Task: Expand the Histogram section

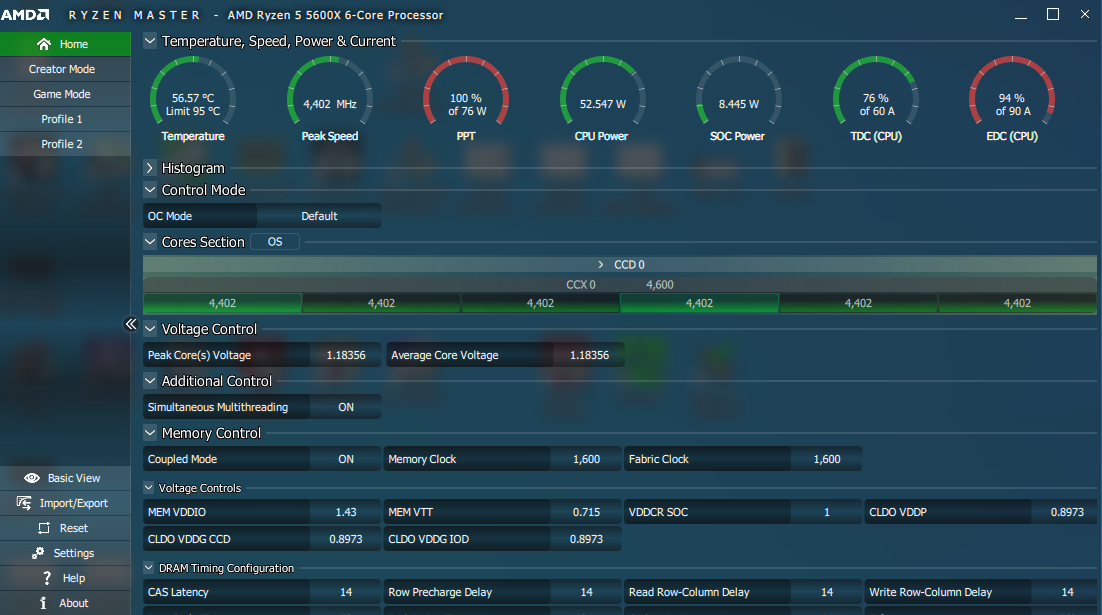Action: (150, 168)
